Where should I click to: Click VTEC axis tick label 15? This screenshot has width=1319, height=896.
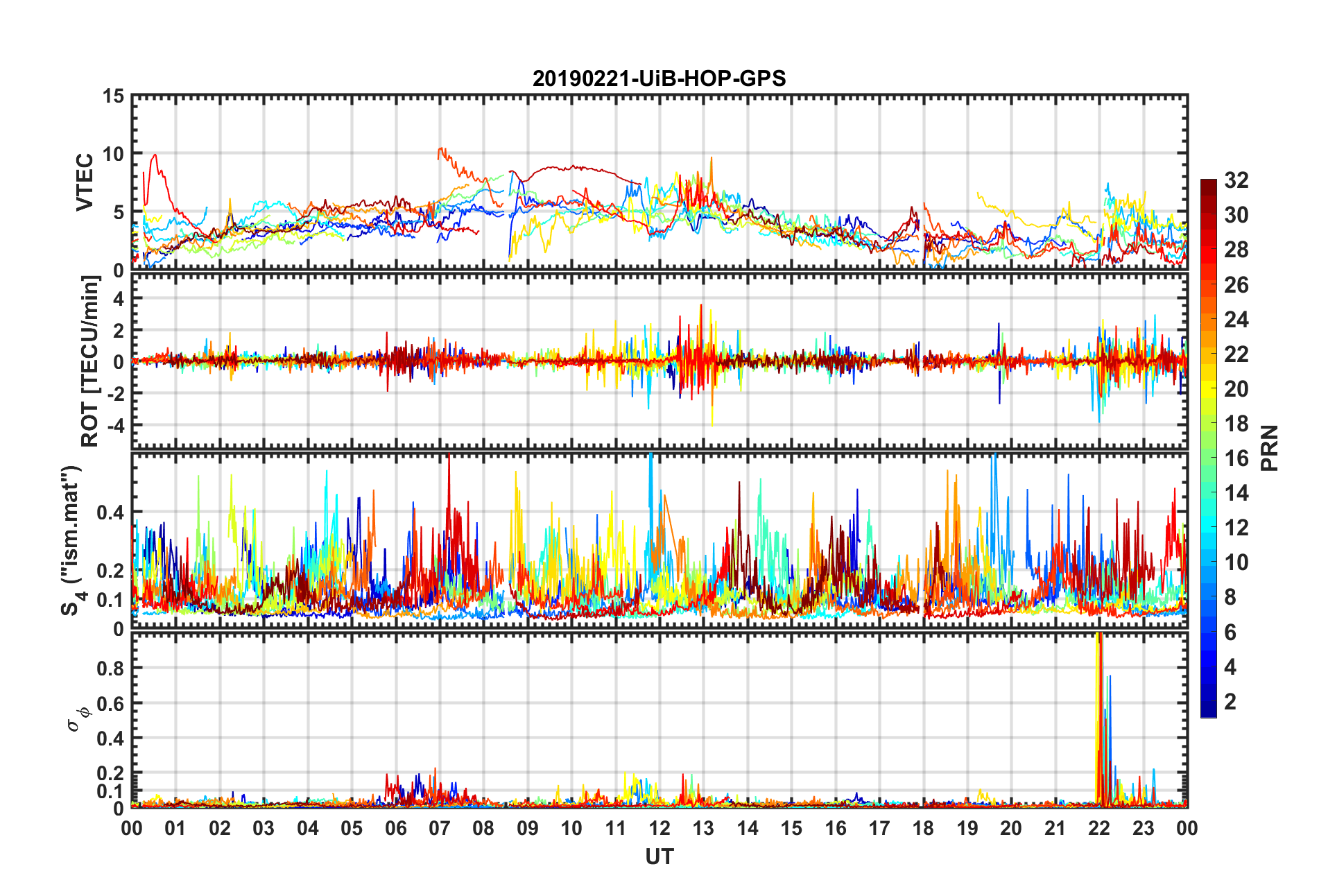click(x=113, y=96)
